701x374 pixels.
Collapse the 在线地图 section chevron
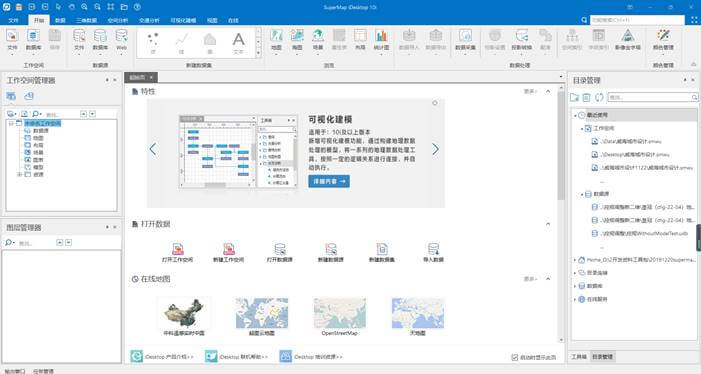click(548, 279)
